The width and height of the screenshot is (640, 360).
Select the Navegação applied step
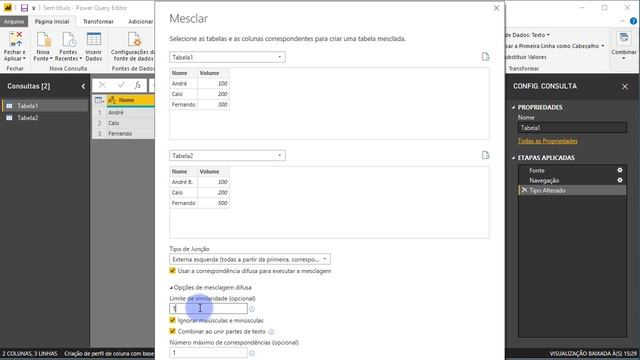572,180
